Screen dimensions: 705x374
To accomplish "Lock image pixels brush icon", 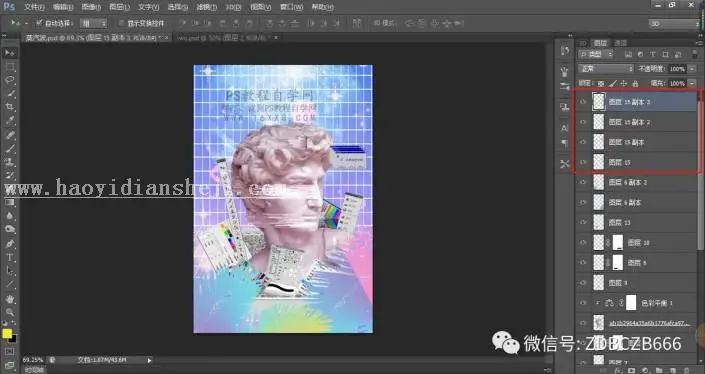I will pos(612,83).
